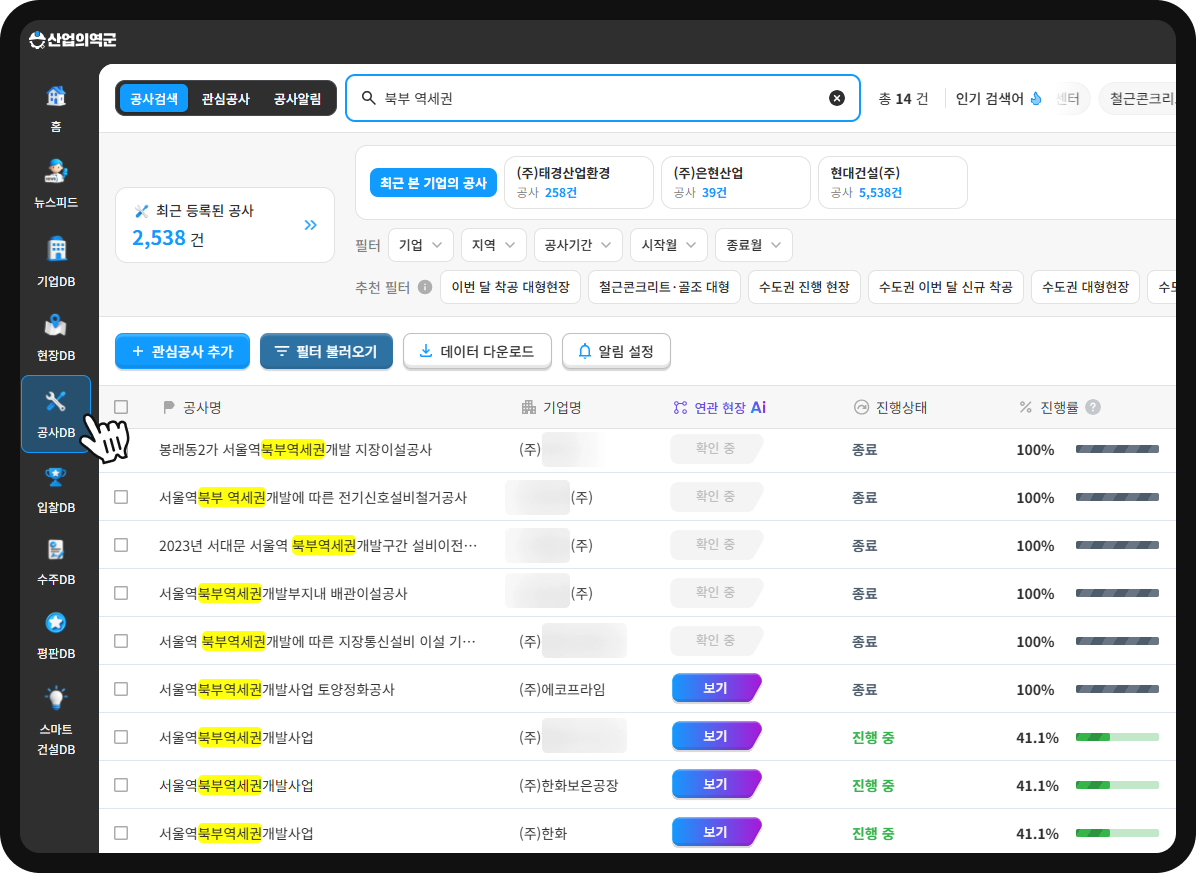This screenshot has width=1196, height=873.
Task: Check the 서울역북부역세권개발사업 row for (주)한화보은공장
Action: pos(121,785)
